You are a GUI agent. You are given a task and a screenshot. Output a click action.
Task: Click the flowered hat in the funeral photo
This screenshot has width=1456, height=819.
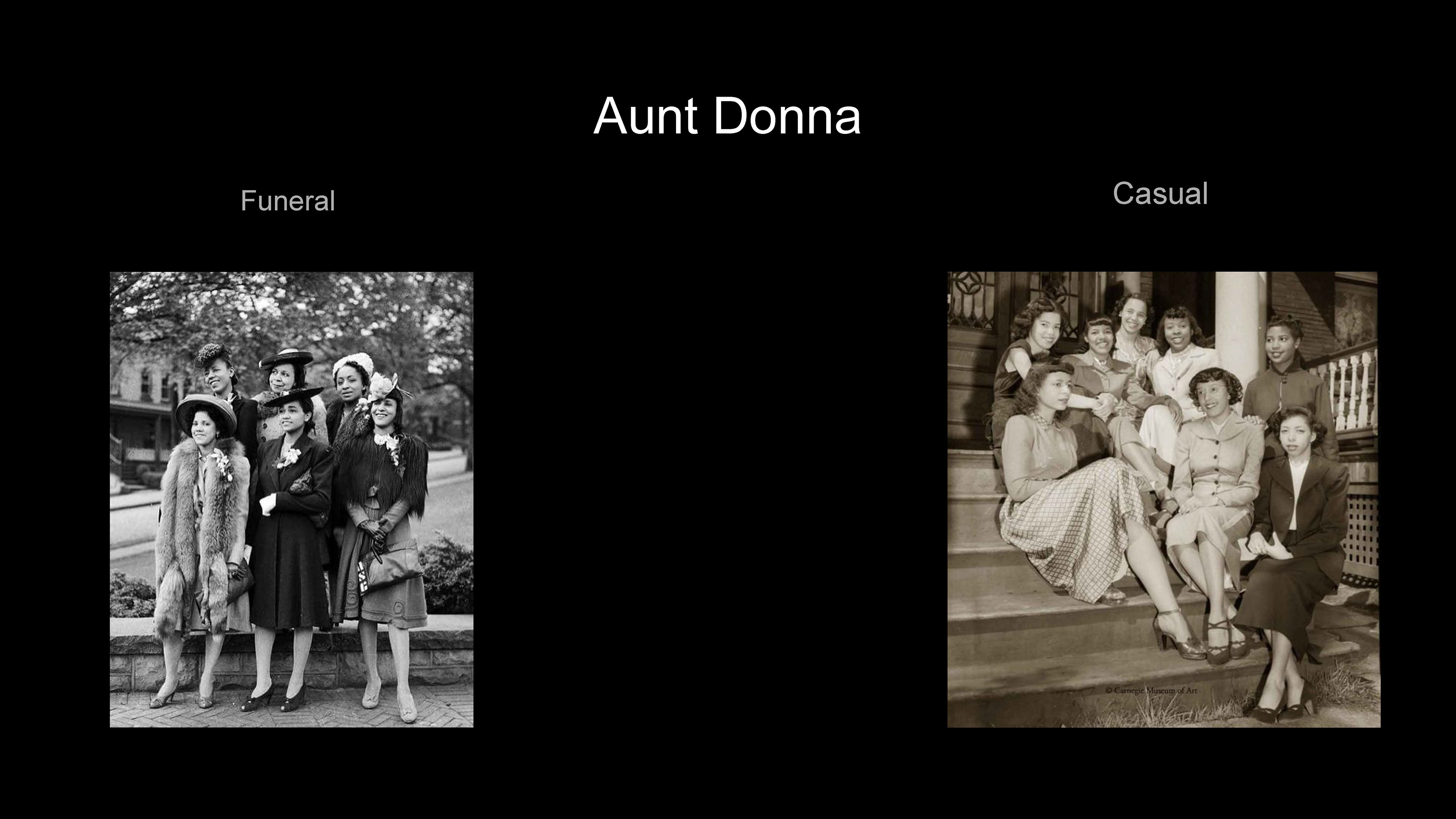pyautogui.click(x=384, y=386)
